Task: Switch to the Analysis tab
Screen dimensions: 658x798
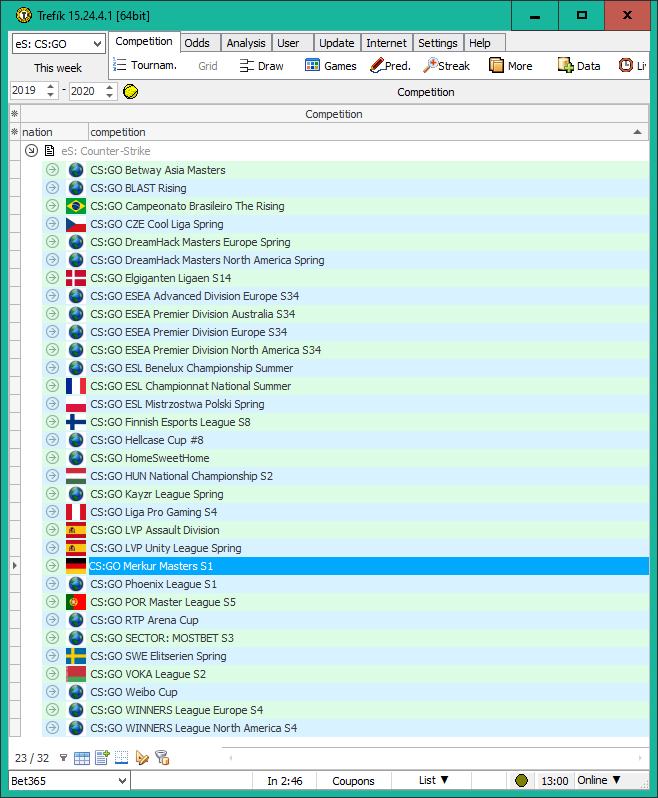Action: [246, 43]
